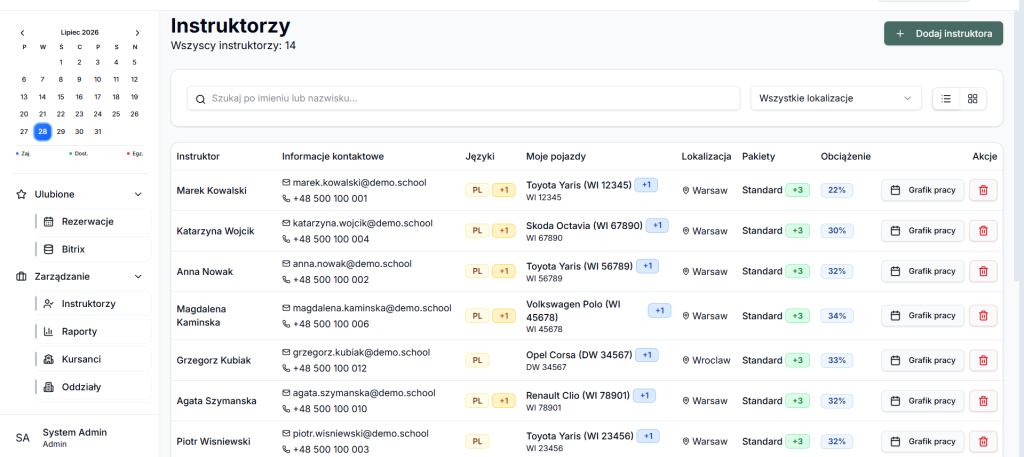1024x457 pixels.
Task: Focus the instructor name search field
Action: pyautogui.click(x=464, y=99)
